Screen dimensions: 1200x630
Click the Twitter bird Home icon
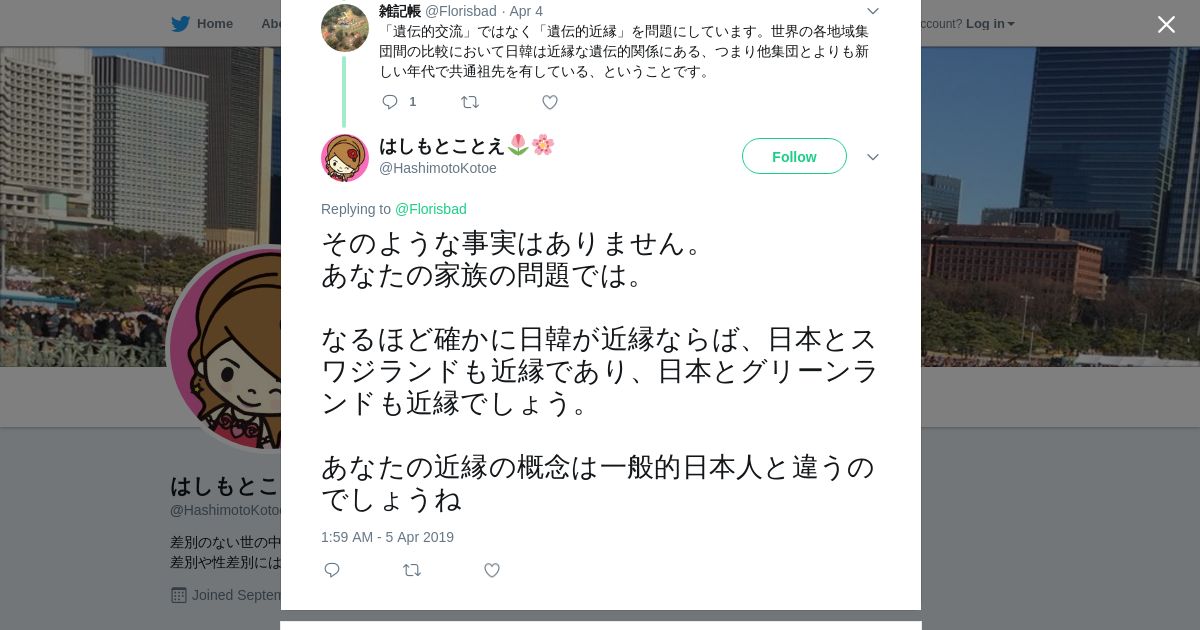[x=180, y=24]
